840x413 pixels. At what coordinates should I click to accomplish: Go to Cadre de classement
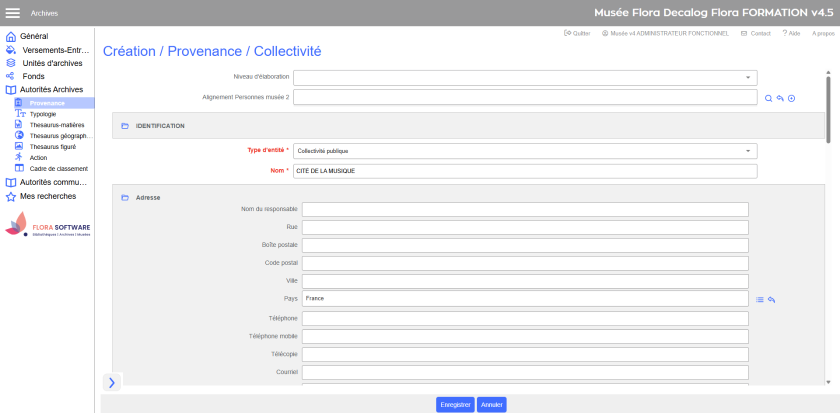click(59, 168)
